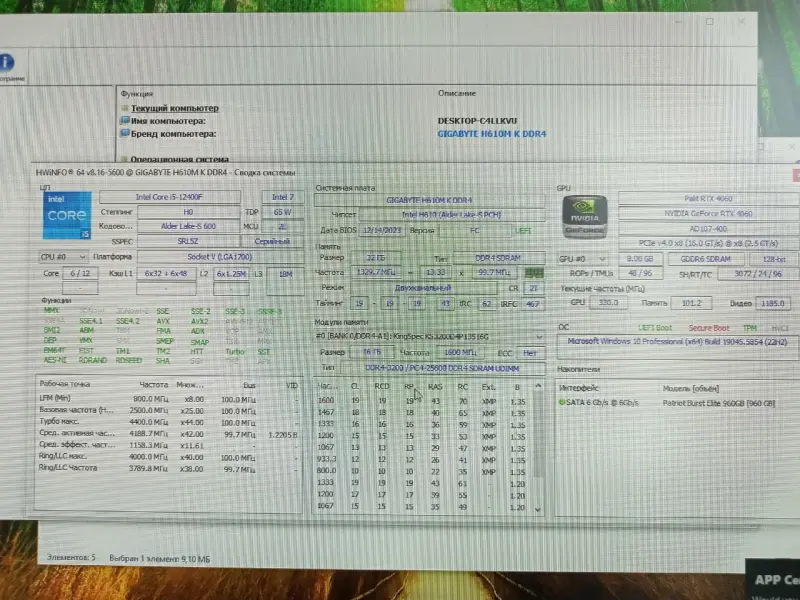Click the 18M L3 cache value
The image size is (800, 600).
click(286, 274)
